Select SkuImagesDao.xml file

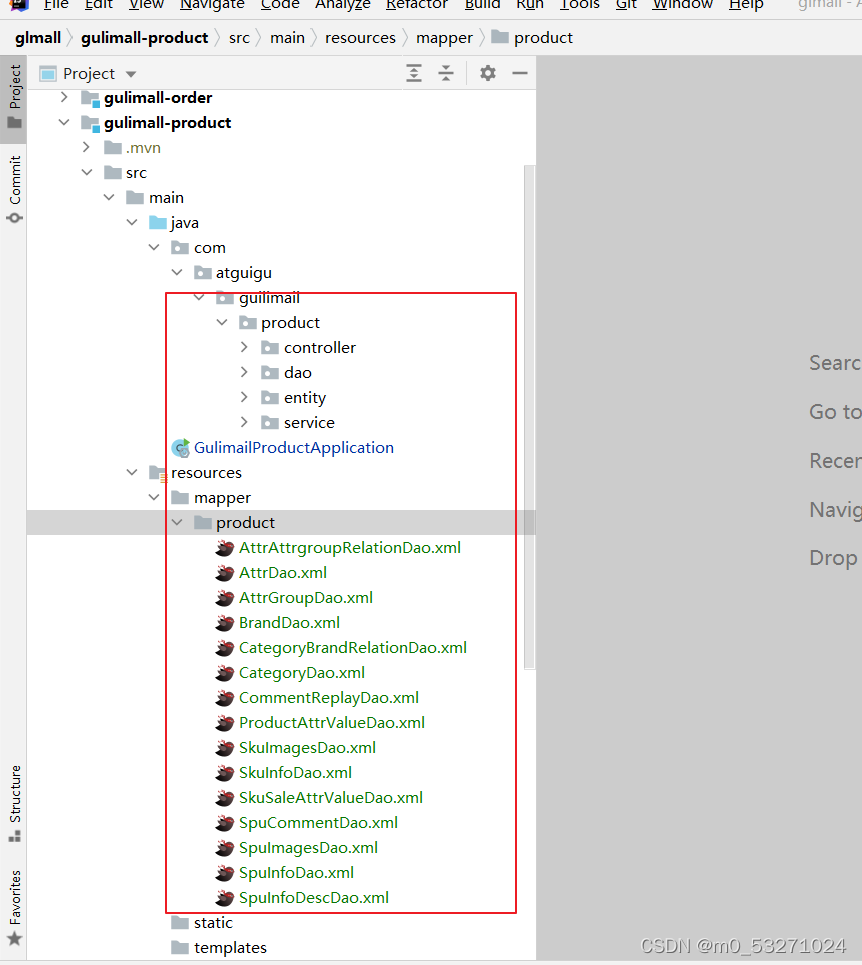pyautogui.click(x=307, y=747)
